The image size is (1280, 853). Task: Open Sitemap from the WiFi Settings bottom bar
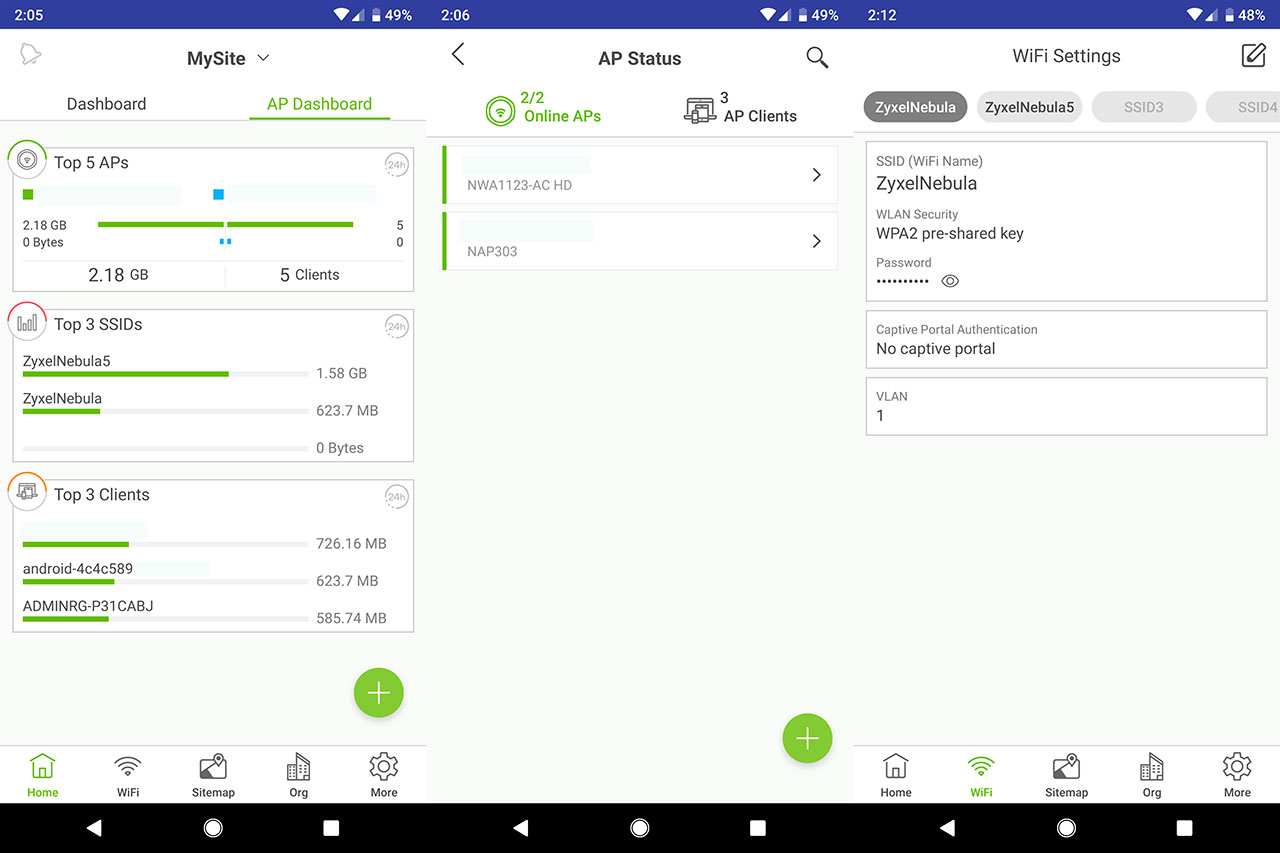pos(1066,775)
